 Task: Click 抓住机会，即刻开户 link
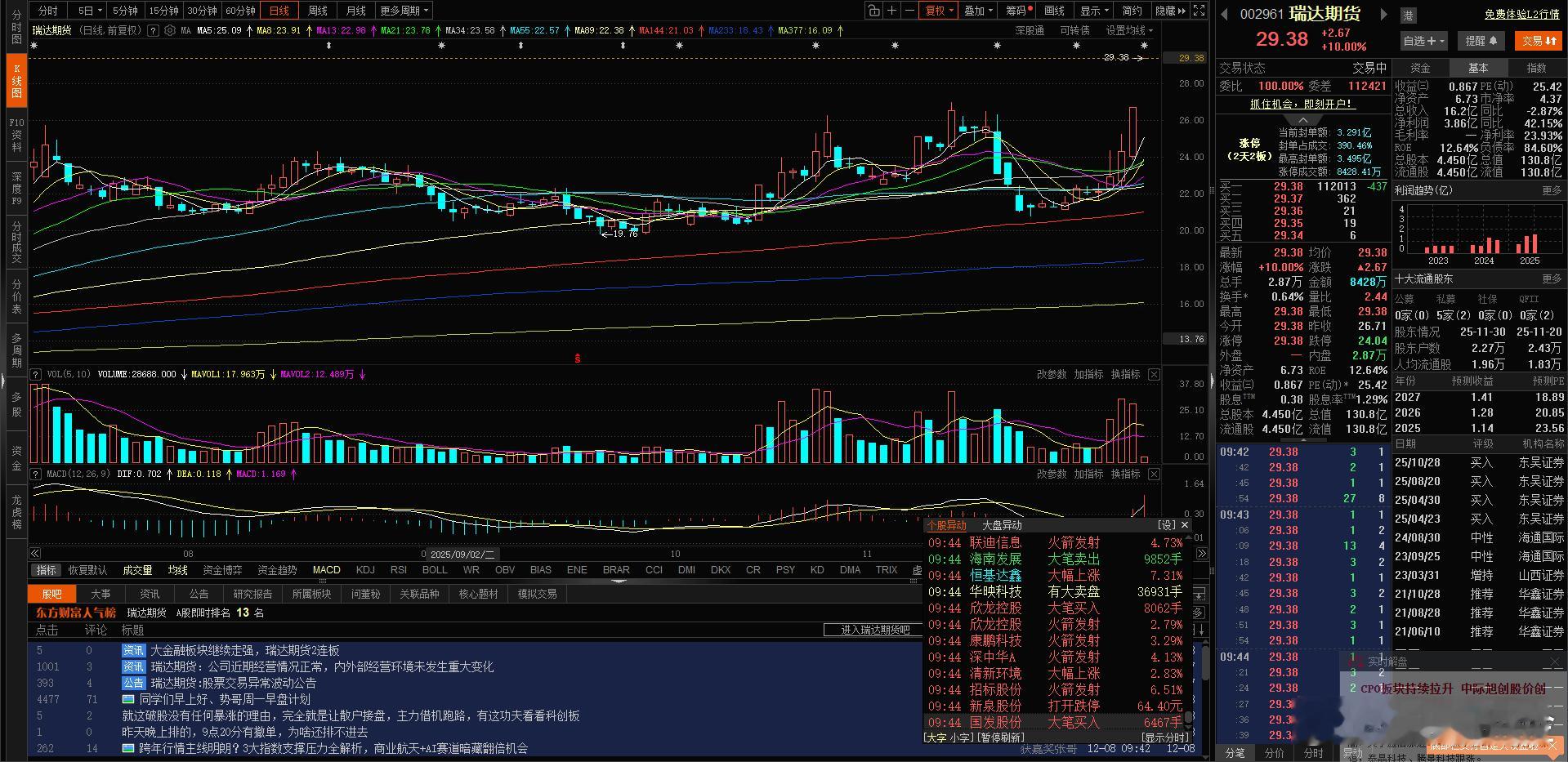click(1302, 104)
